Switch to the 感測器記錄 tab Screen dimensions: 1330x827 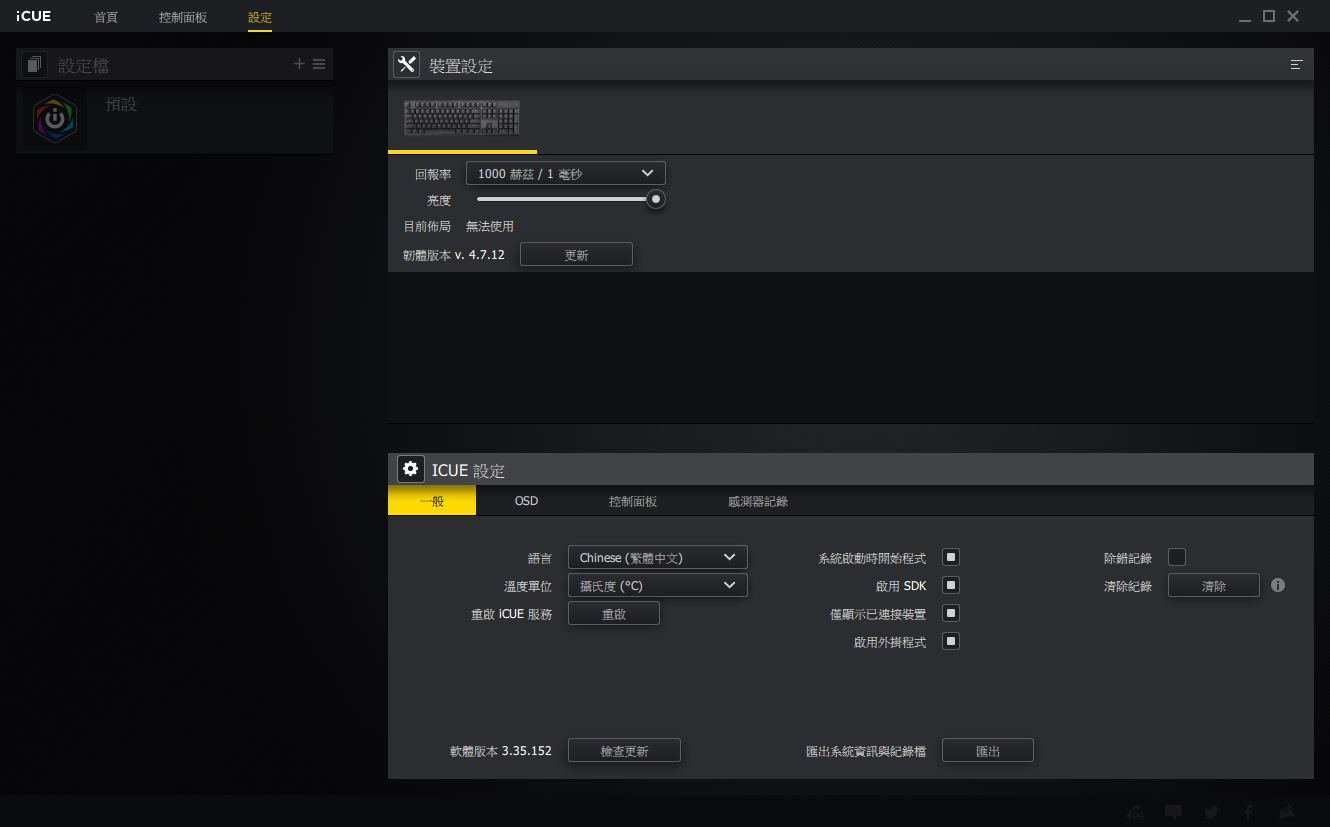click(758, 501)
